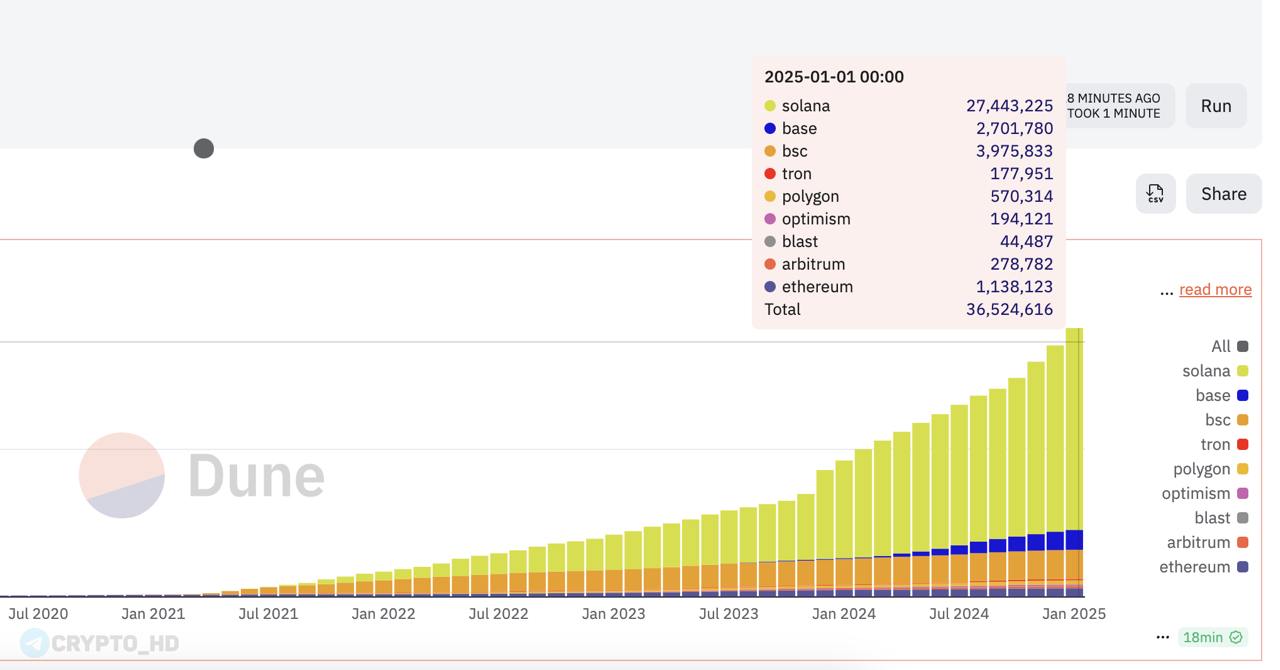This screenshot has height=670, width=1280.
Task: Click the Jul 2023 x-axis label
Action: coord(728,614)
